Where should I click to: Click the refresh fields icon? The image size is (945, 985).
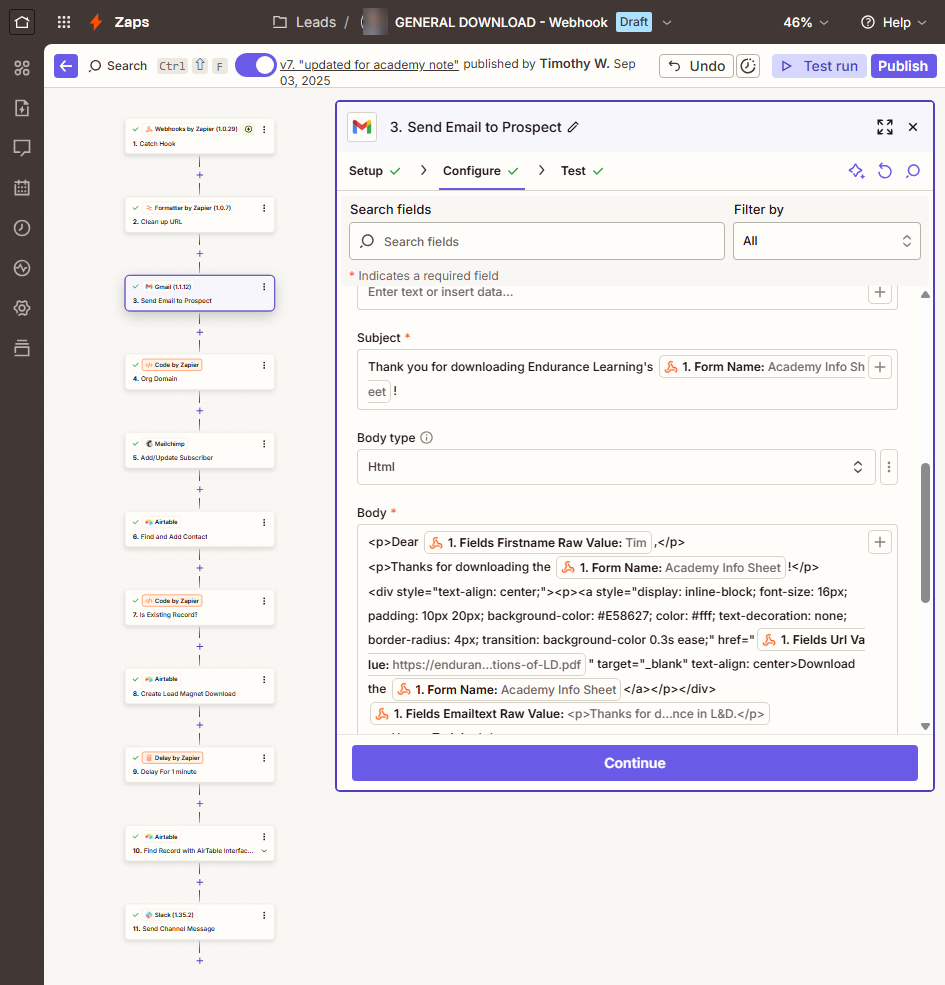885,171
